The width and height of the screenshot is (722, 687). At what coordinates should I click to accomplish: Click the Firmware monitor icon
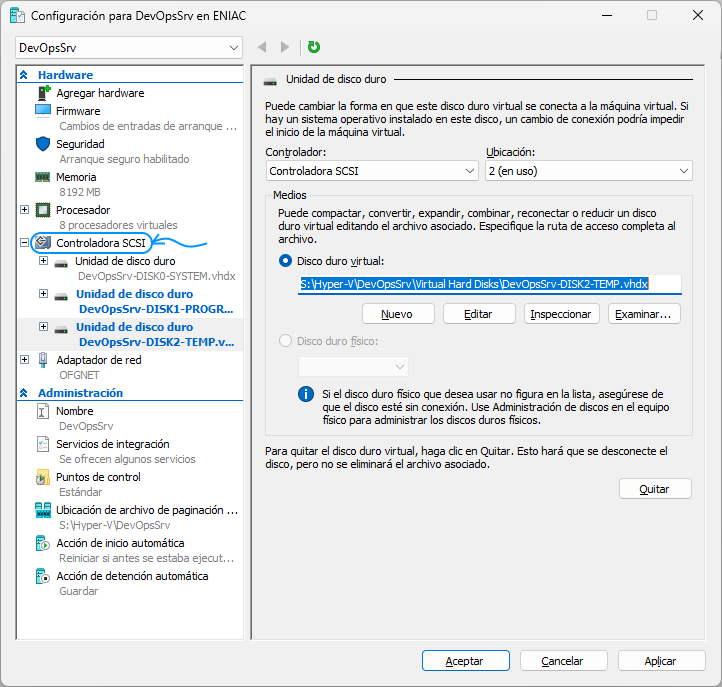click(x=43, y=111)
